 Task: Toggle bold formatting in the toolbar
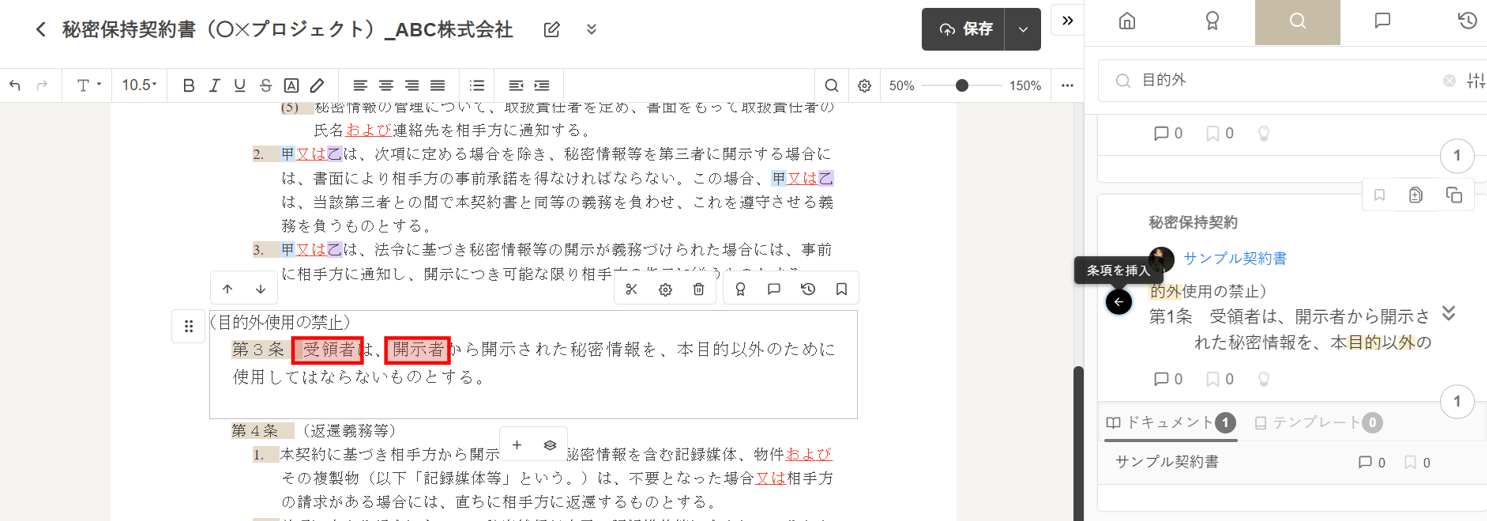pyautogui.click(x=188, y=86)
